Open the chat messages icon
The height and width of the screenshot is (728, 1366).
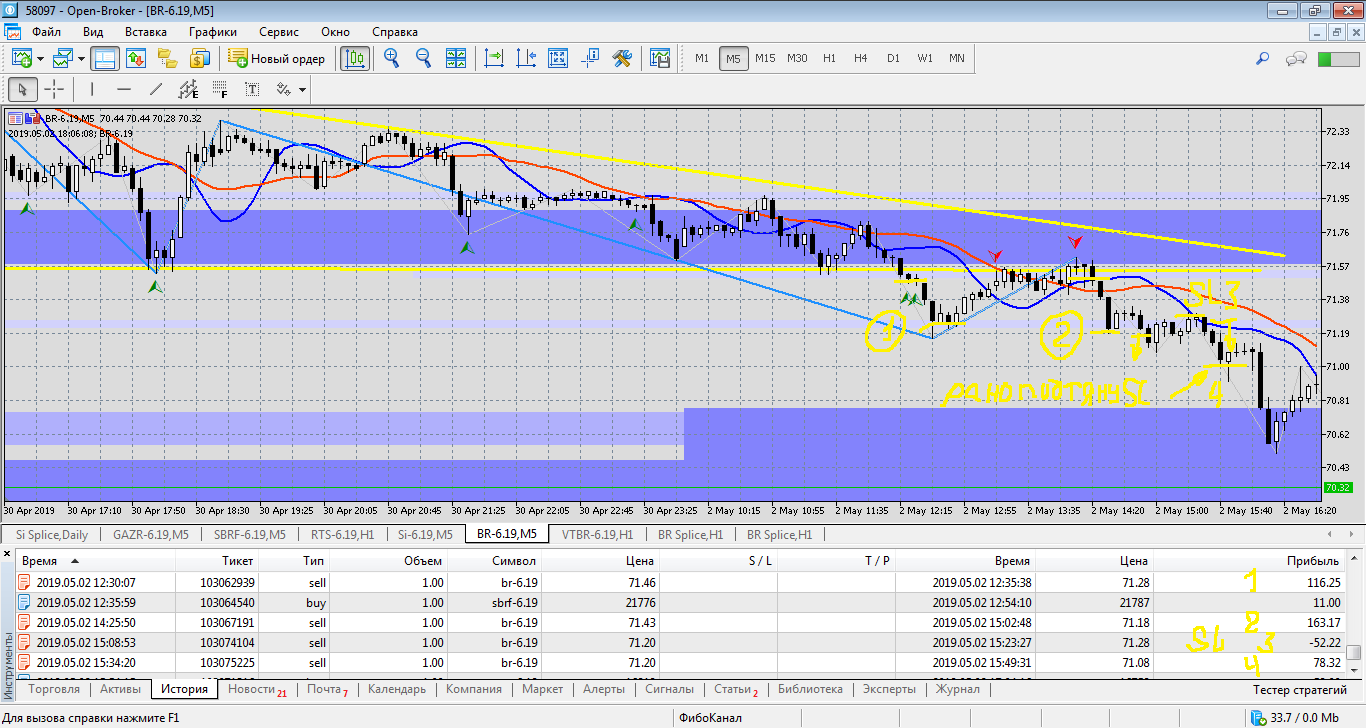(1296, 58)
